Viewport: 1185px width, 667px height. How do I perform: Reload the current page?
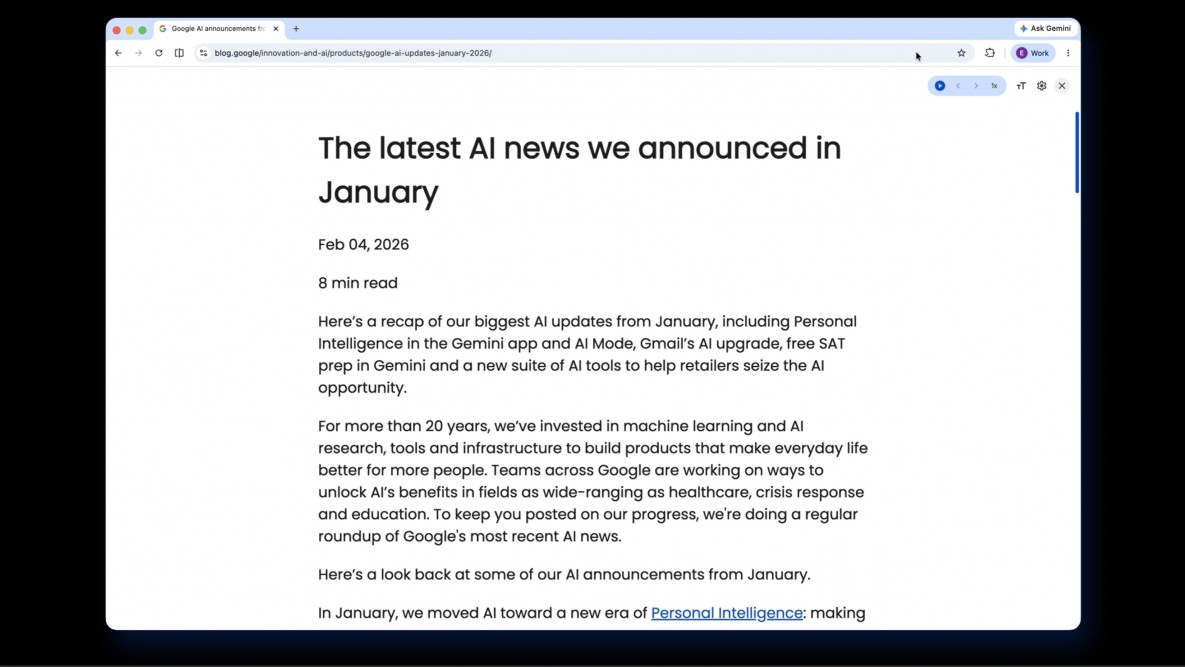click(159, 53)
